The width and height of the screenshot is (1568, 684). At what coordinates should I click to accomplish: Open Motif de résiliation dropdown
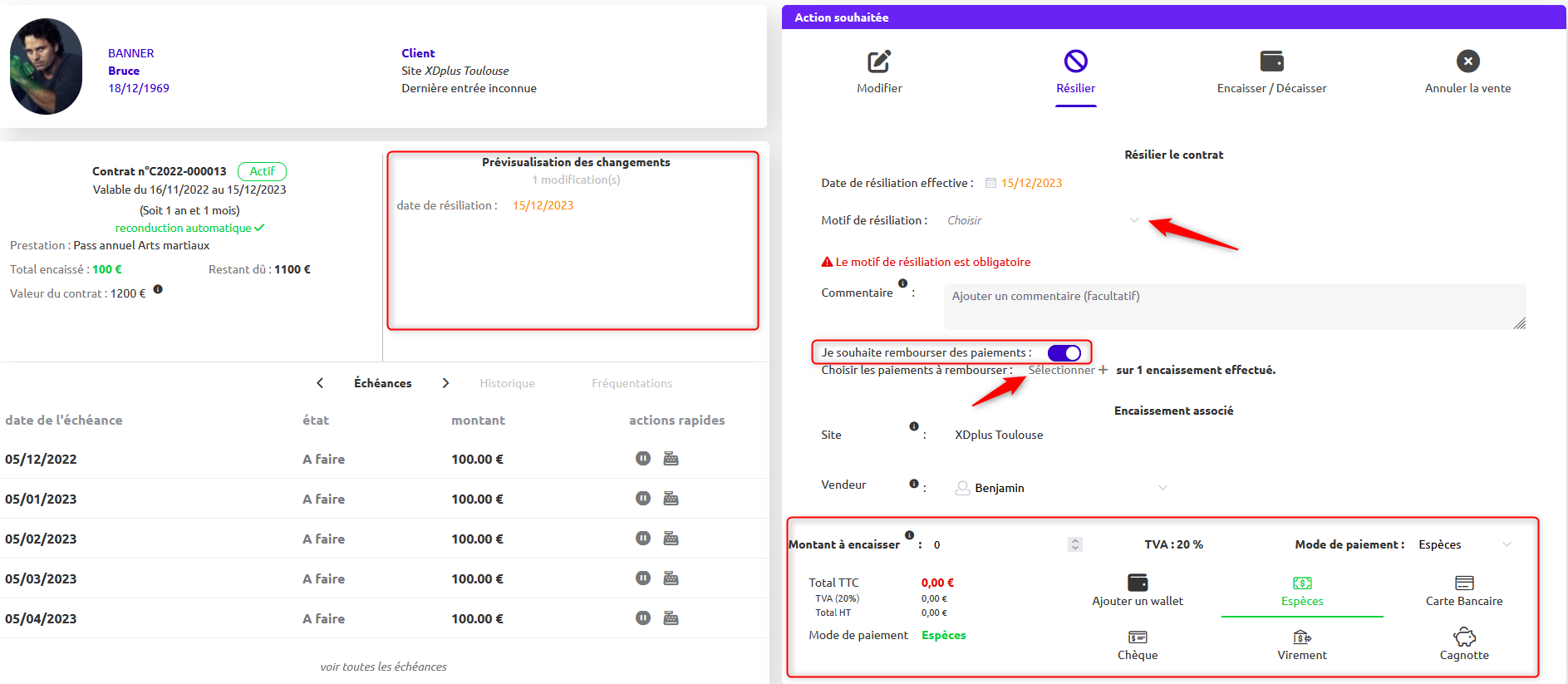point(1043,220)
